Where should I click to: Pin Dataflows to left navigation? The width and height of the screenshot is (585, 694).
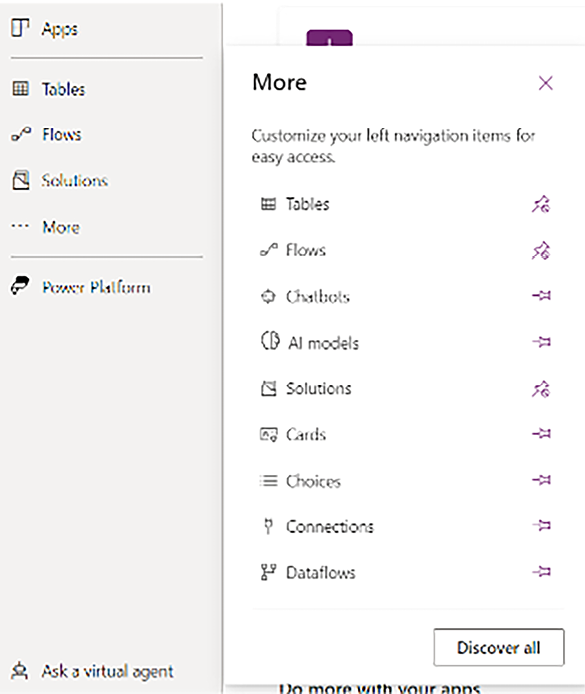click(541, 572)
